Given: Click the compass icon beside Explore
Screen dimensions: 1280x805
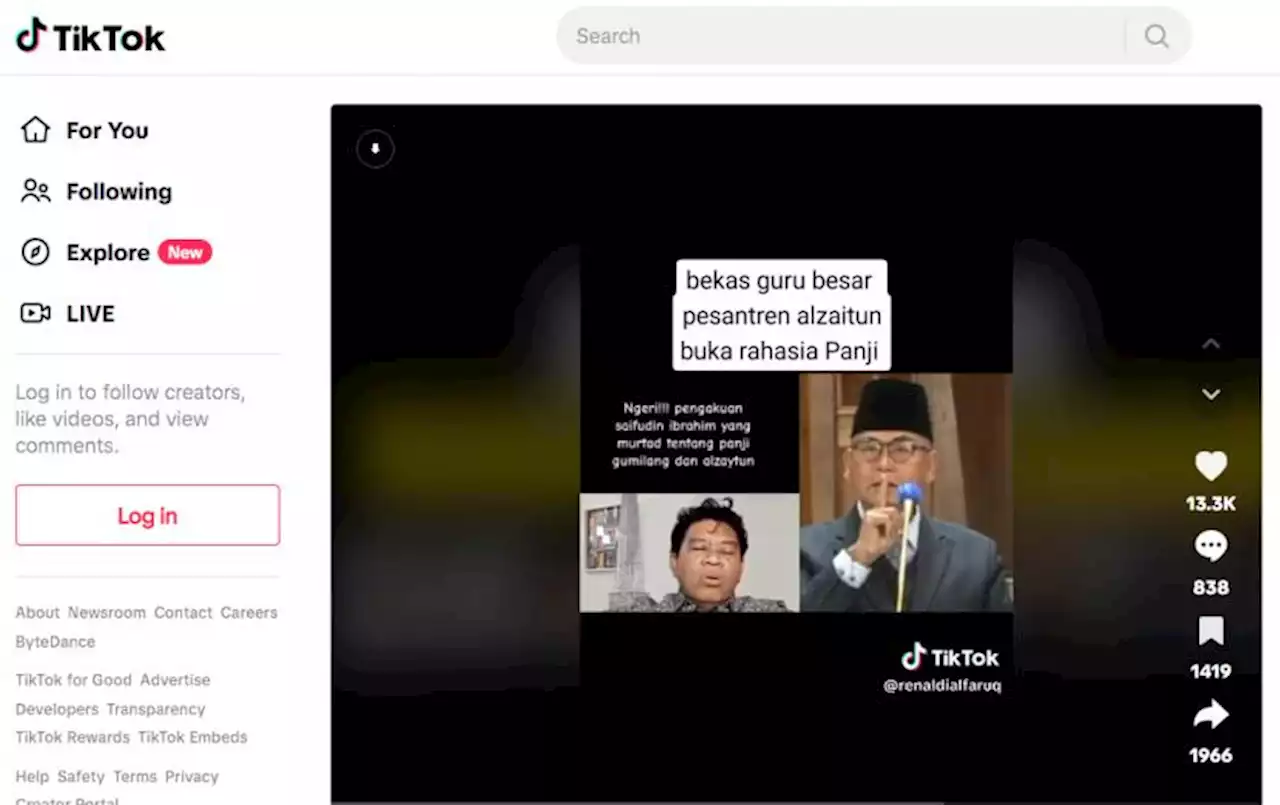Looking at the screenshot, I should 35,252.
